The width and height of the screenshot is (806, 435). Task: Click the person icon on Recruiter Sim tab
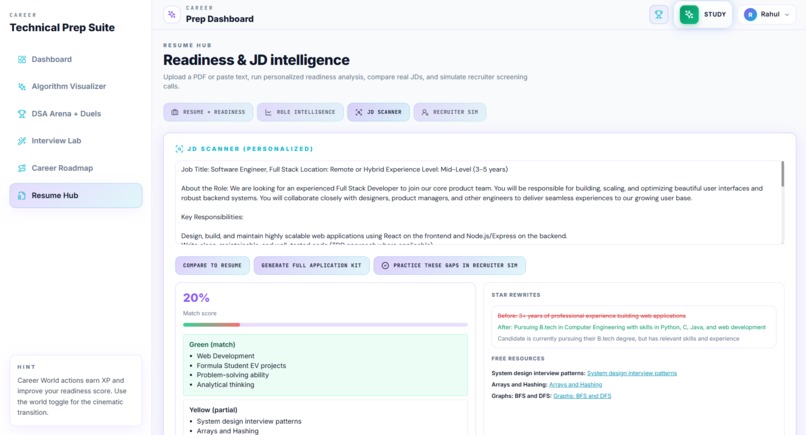[x=425, y=112]
